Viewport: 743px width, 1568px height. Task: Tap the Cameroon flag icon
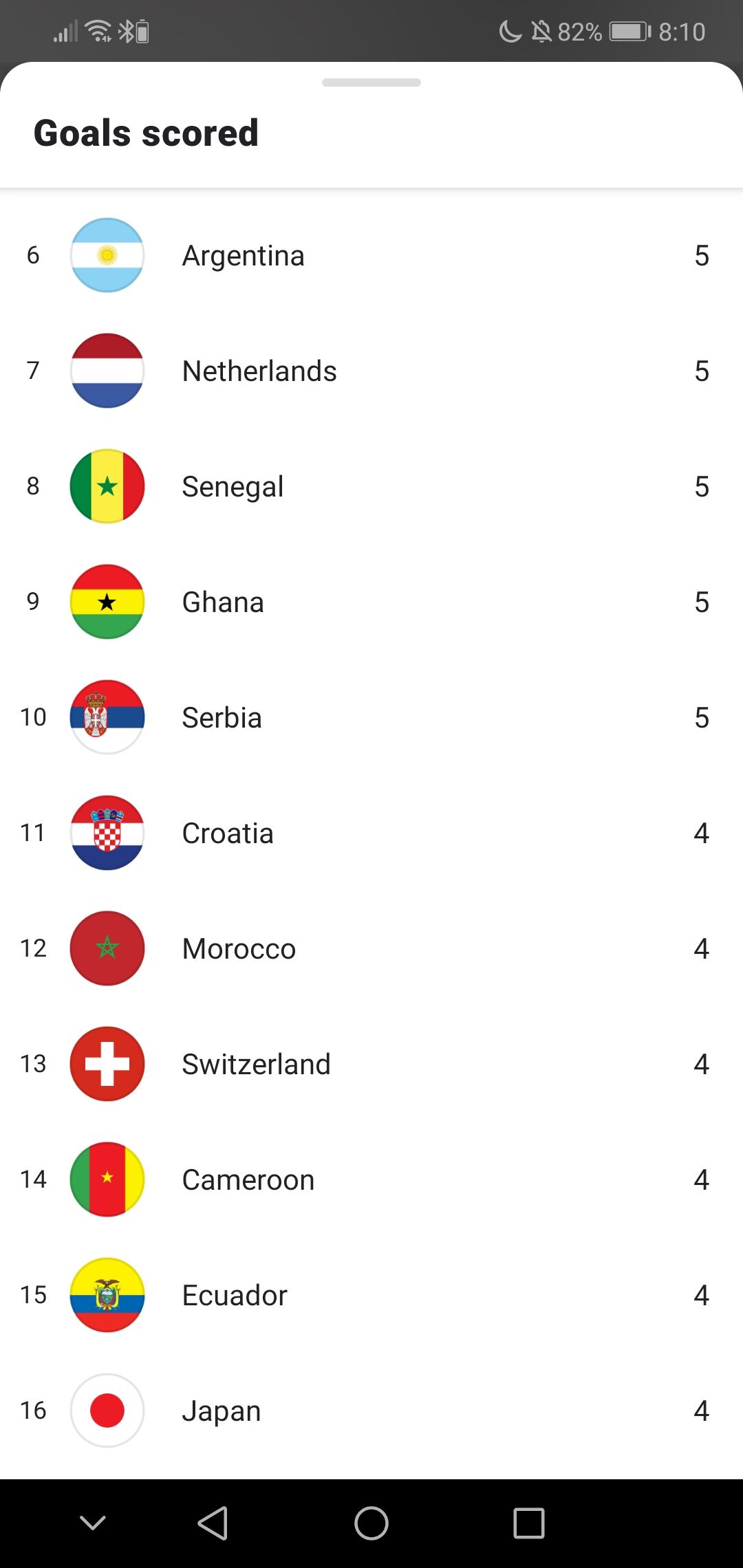[x=107, y=1179]
